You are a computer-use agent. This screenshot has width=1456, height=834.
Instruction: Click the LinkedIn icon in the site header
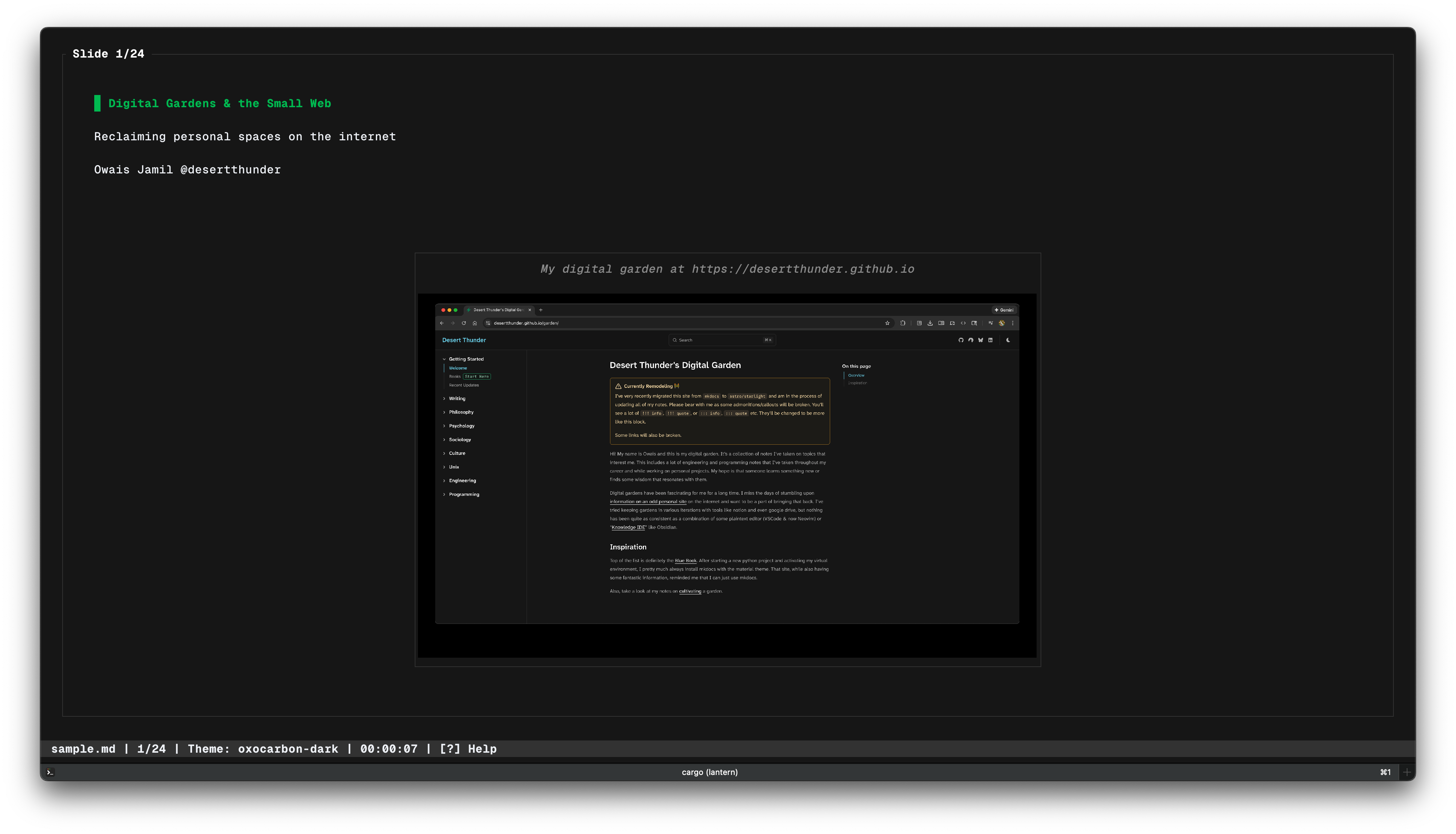click(991, 340)
